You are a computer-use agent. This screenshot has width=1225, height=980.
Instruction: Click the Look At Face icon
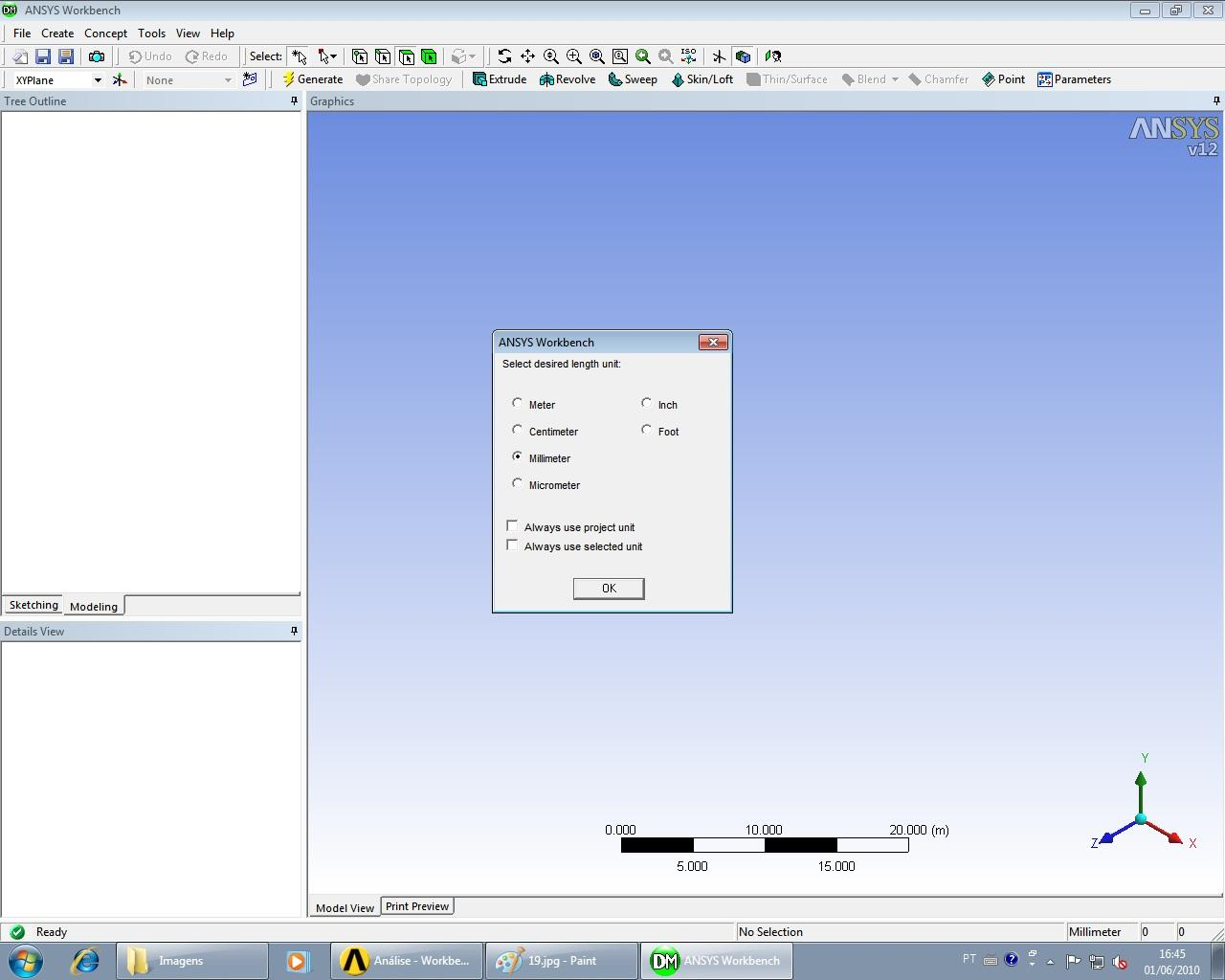pos(772,56)
